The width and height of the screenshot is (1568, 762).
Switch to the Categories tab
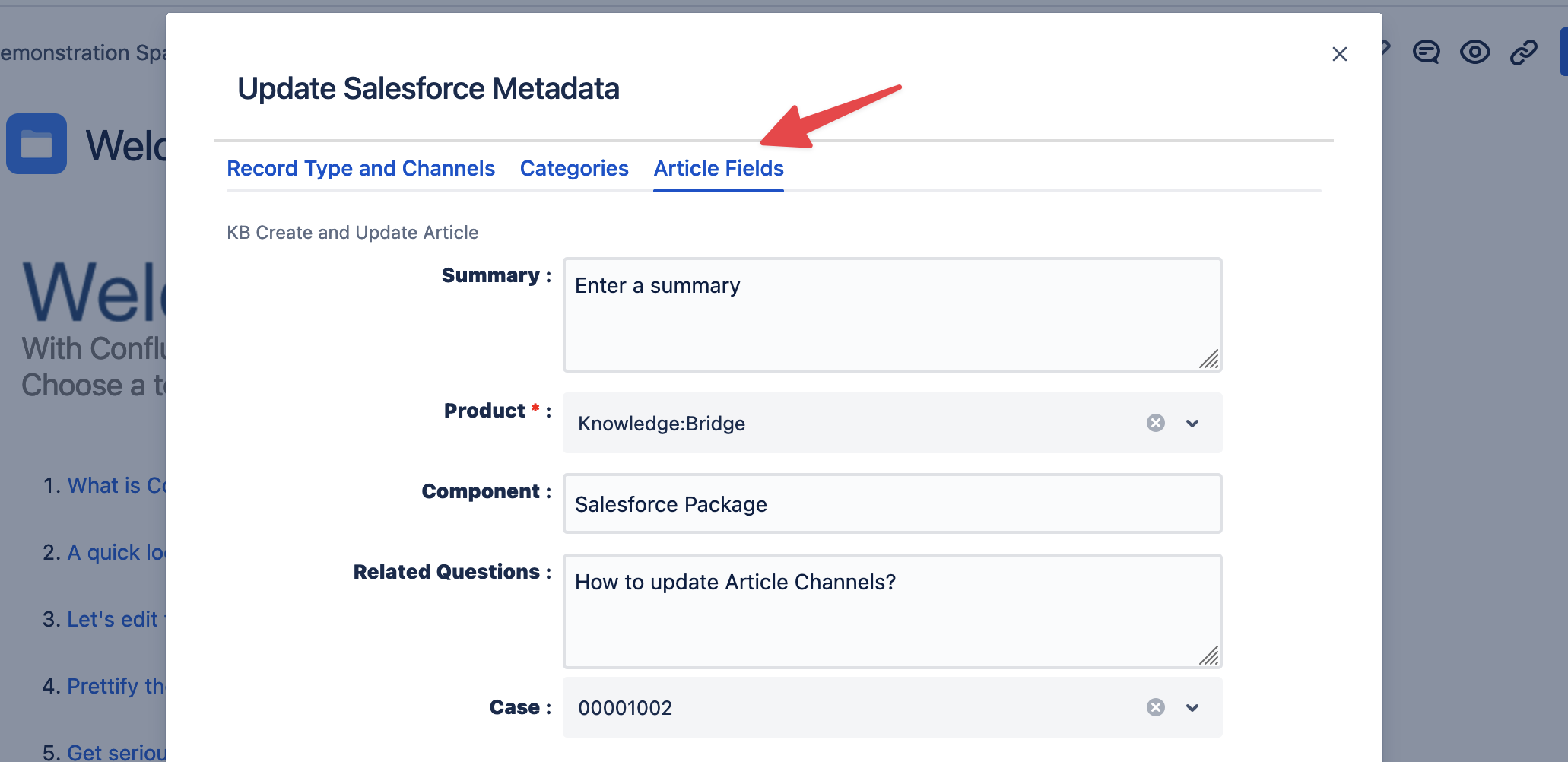pos(574,168)
